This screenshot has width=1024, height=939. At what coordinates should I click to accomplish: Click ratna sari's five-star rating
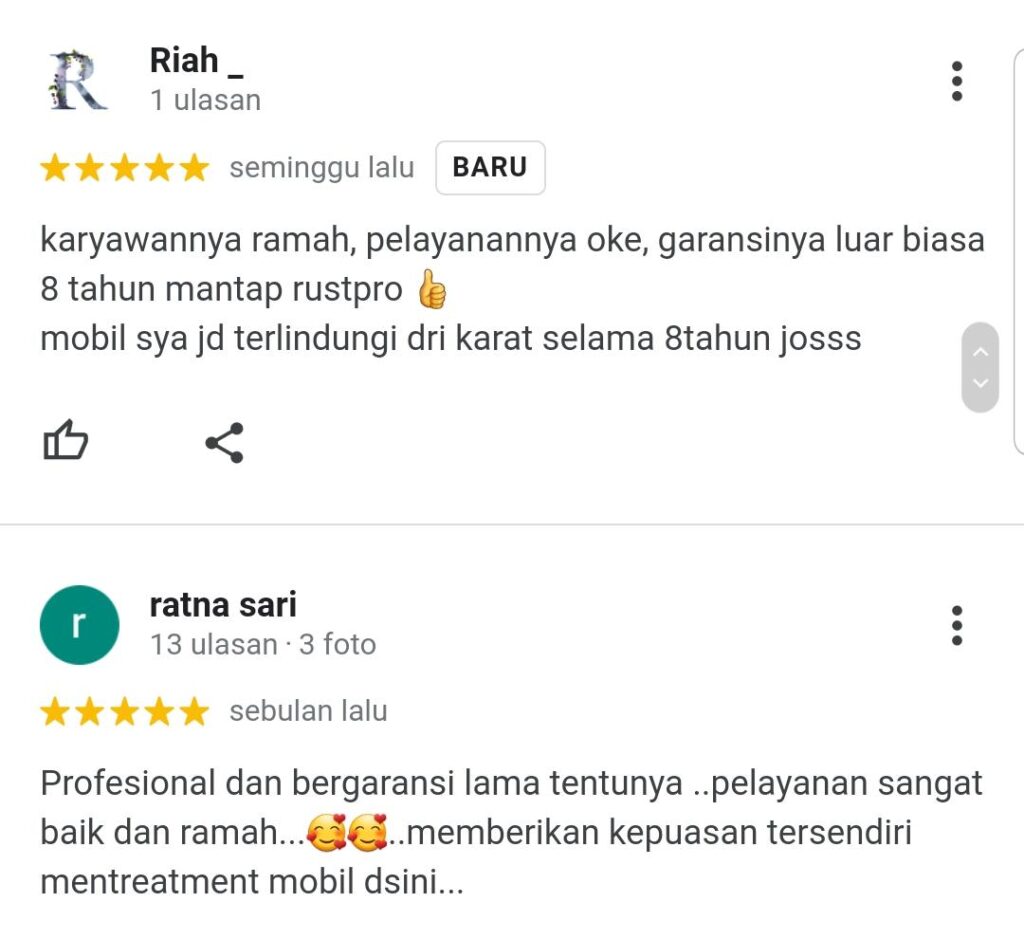(x=125, y=712)
